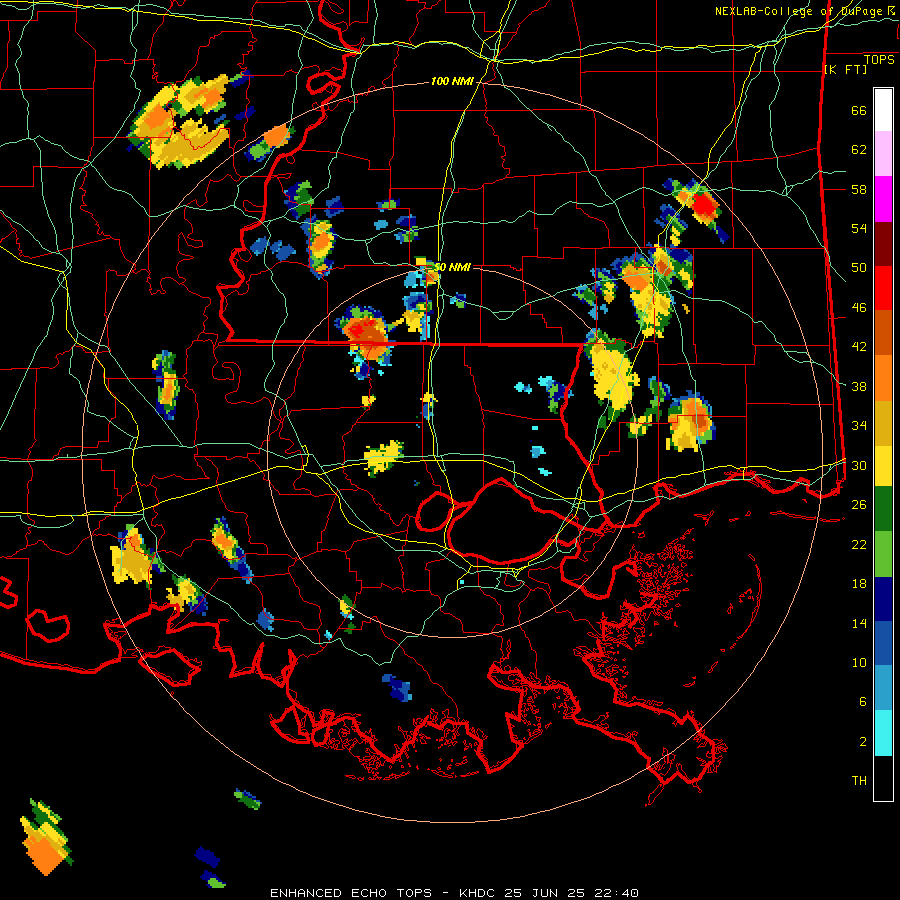Click the 34 legend value
The width and height of the screenshot is (900, 900).
859,426
